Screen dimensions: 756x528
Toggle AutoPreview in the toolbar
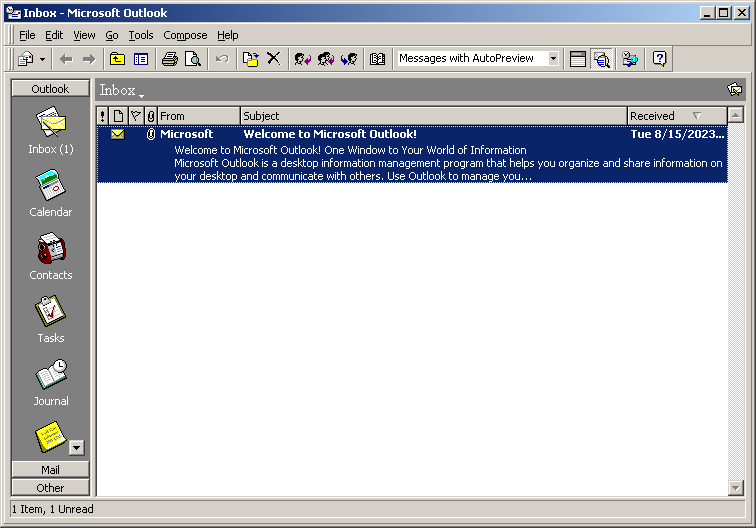(x=601, y=59)
